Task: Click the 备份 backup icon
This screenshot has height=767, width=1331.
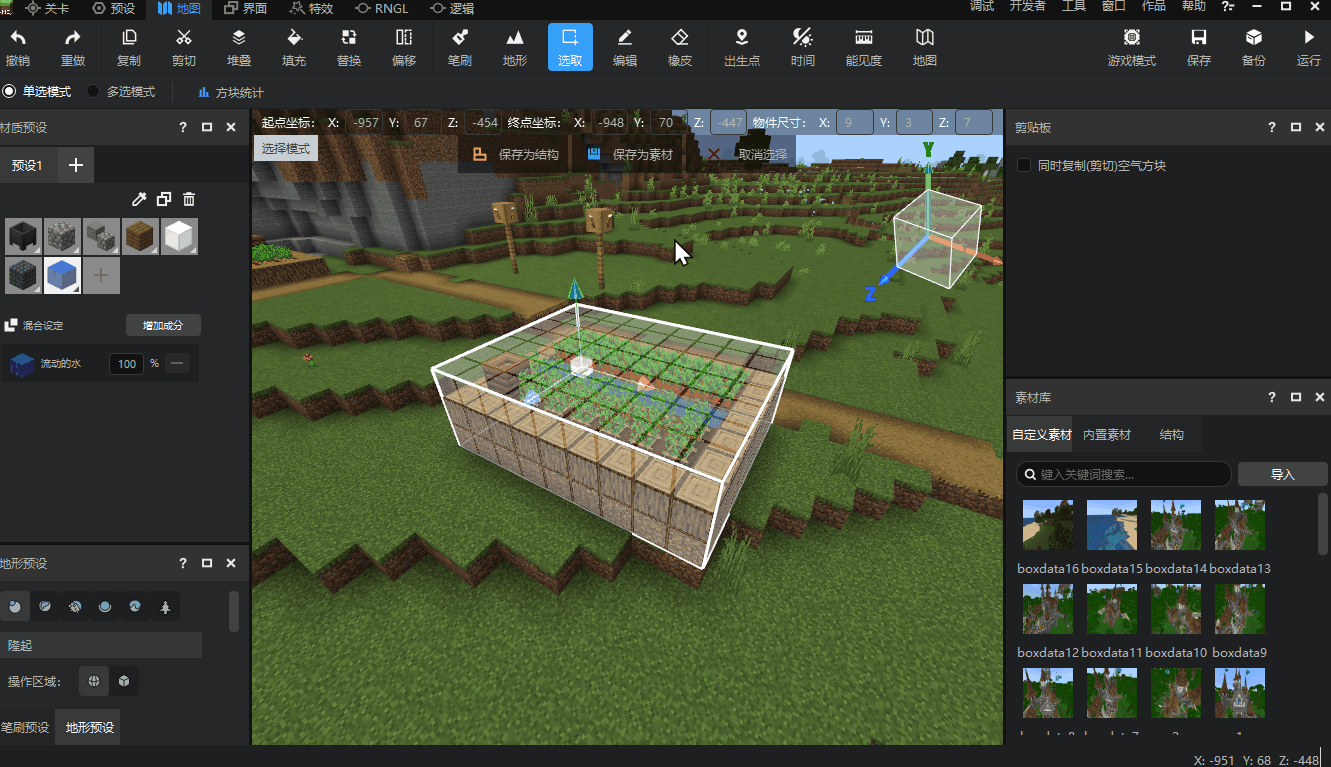Action: (1254, 47)
